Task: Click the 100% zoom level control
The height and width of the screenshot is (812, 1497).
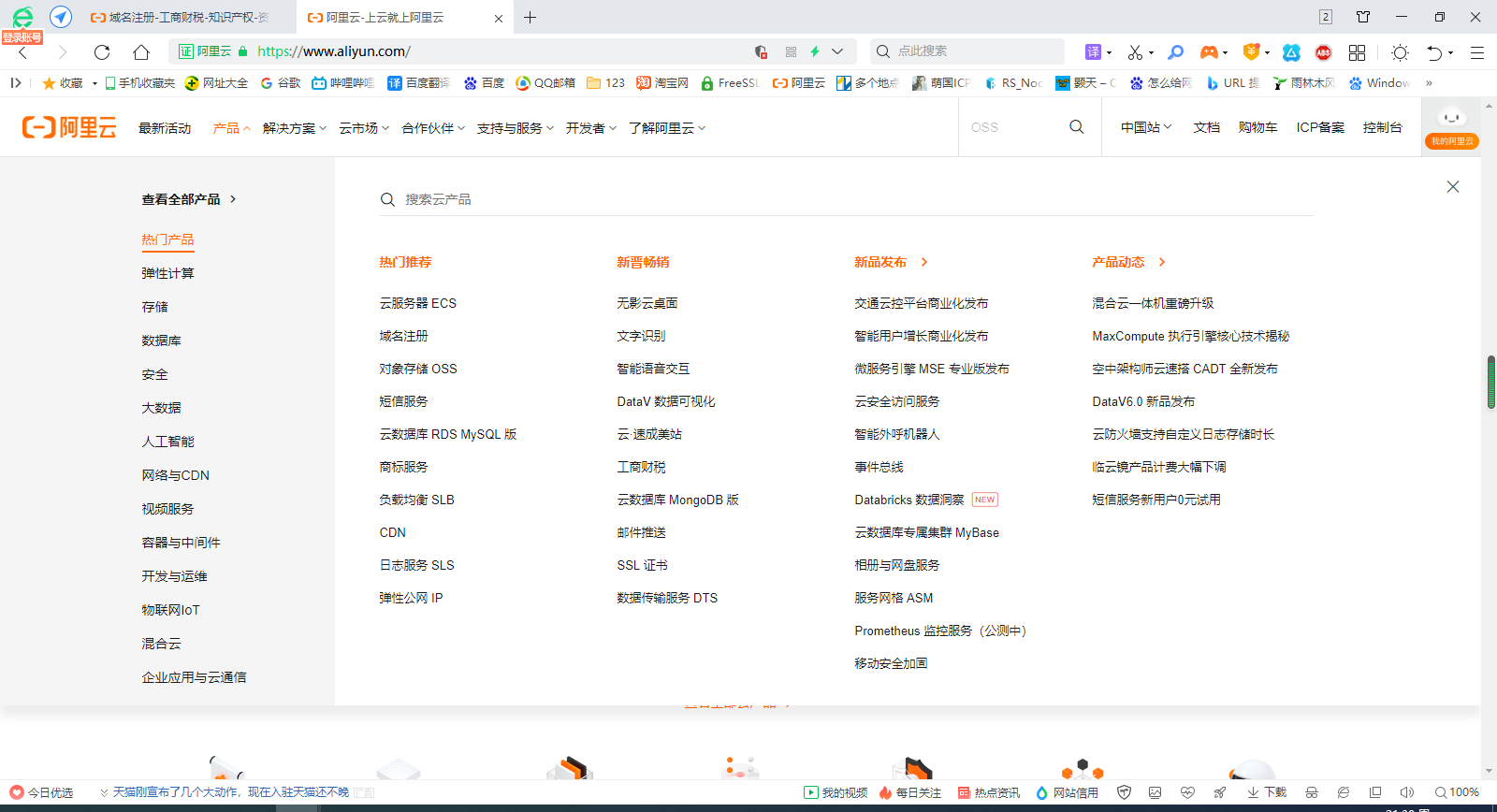Action: [x=1457, y=792]
